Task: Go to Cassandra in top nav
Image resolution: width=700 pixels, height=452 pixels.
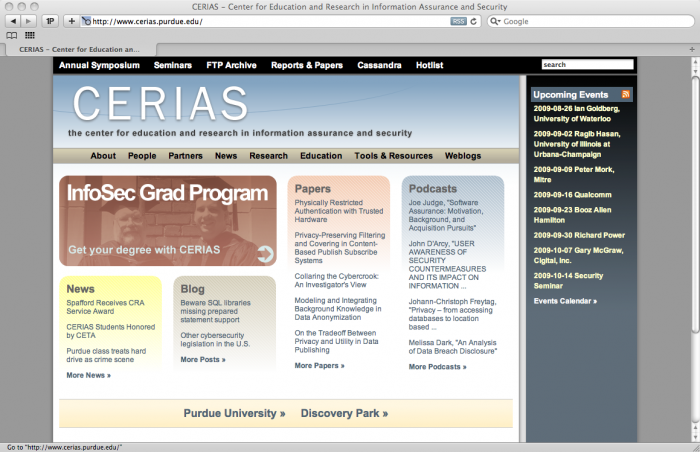Action: click(x=379, y=65)
